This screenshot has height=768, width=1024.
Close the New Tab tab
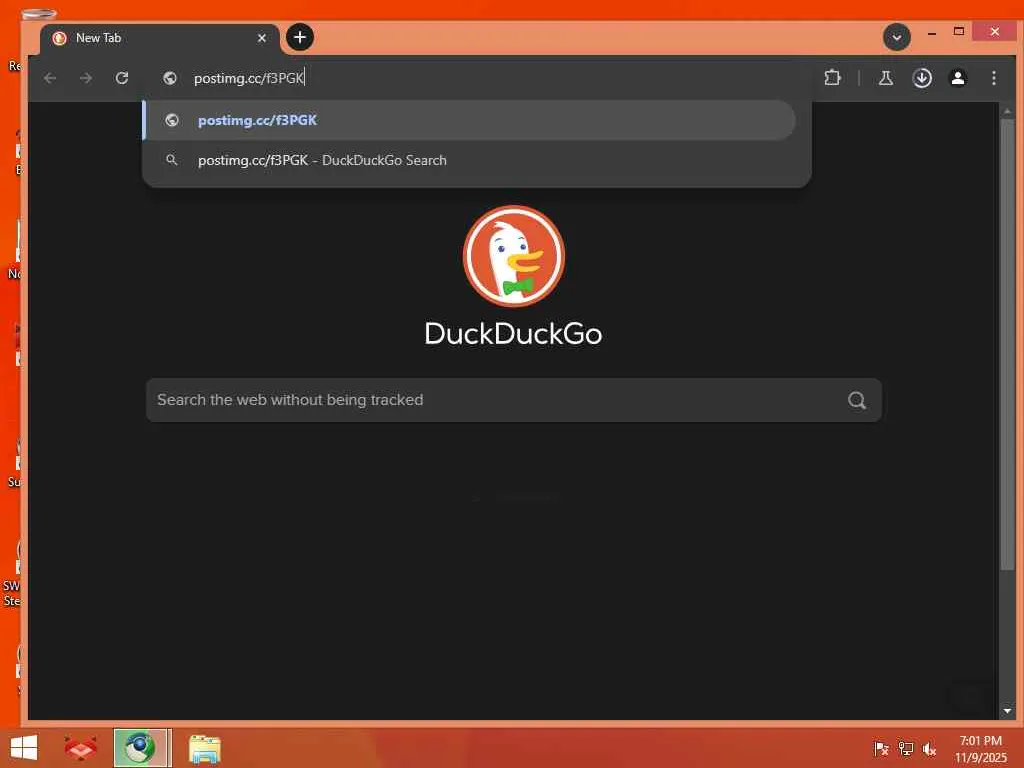[262, 38]
